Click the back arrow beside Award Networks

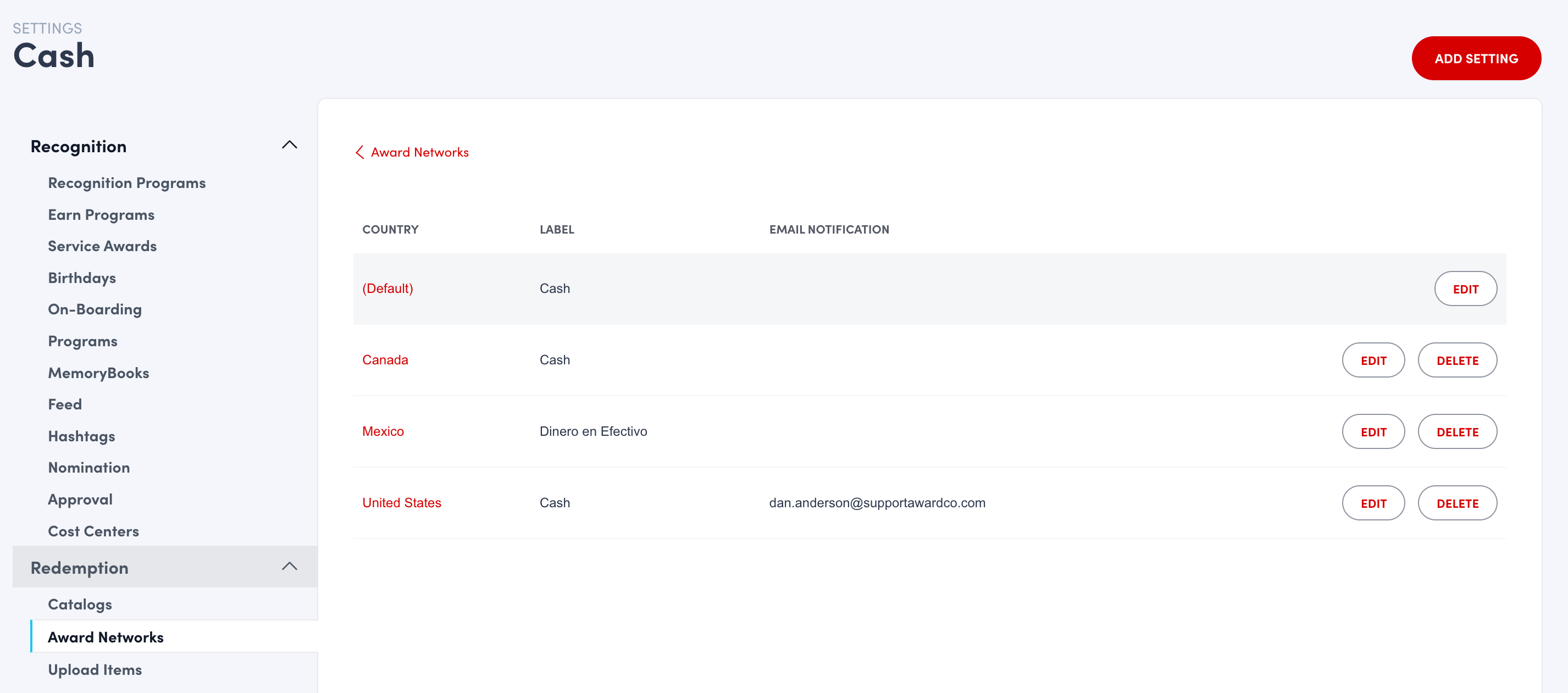(x=360, y=152)
